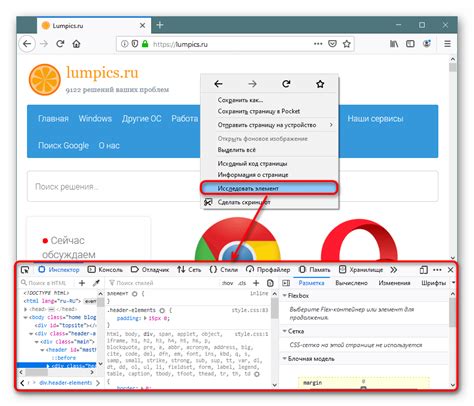Open devtools three-dot options menu
The height and width of the screenshot is (406, 474).
pos(437,270)
